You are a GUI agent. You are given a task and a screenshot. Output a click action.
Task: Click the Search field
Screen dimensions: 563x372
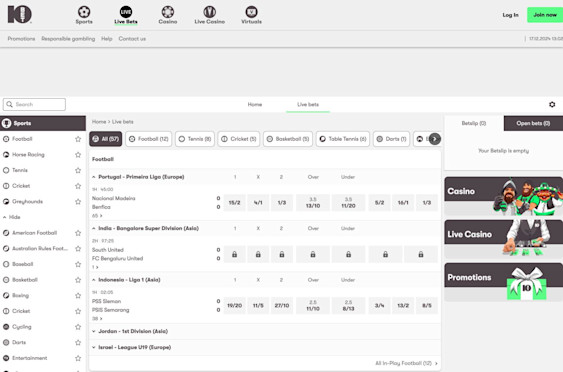[34, 104]
